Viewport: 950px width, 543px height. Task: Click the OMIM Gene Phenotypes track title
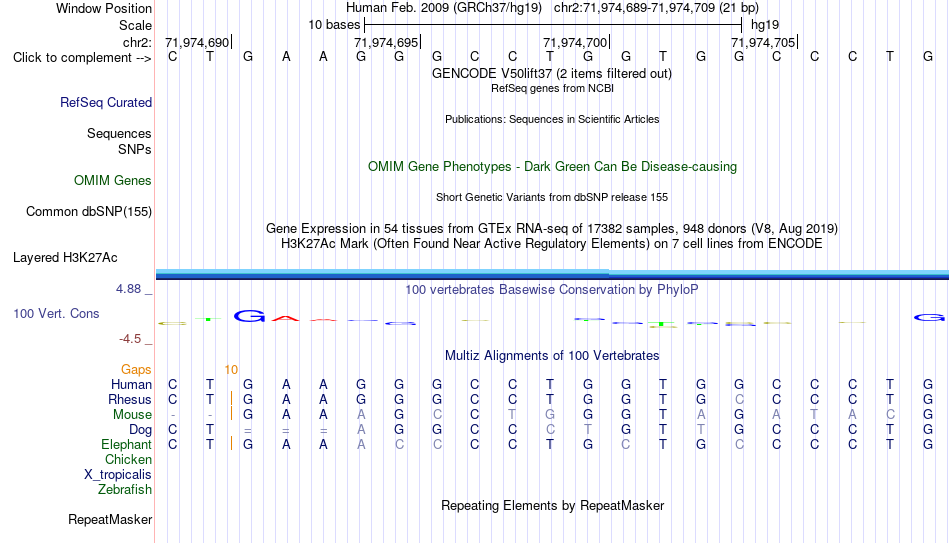[552, 167]
